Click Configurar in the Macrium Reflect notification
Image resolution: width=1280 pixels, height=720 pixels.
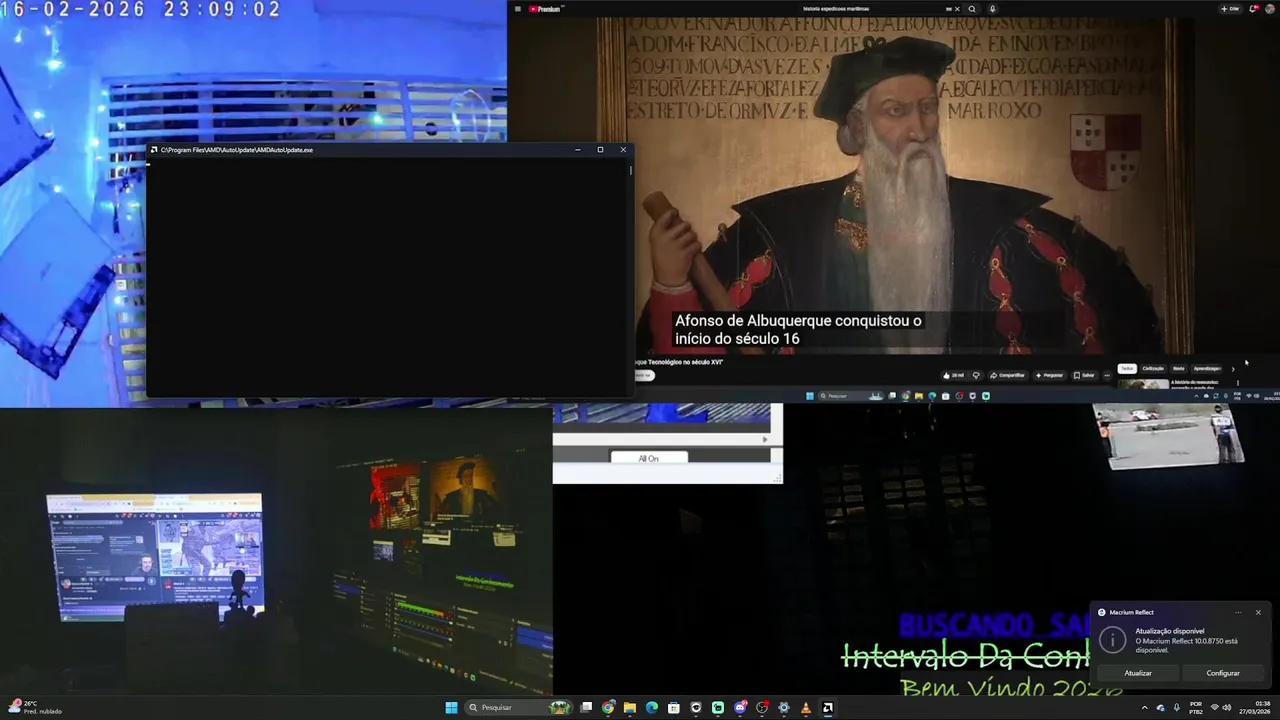click(x=1223, y=673)
